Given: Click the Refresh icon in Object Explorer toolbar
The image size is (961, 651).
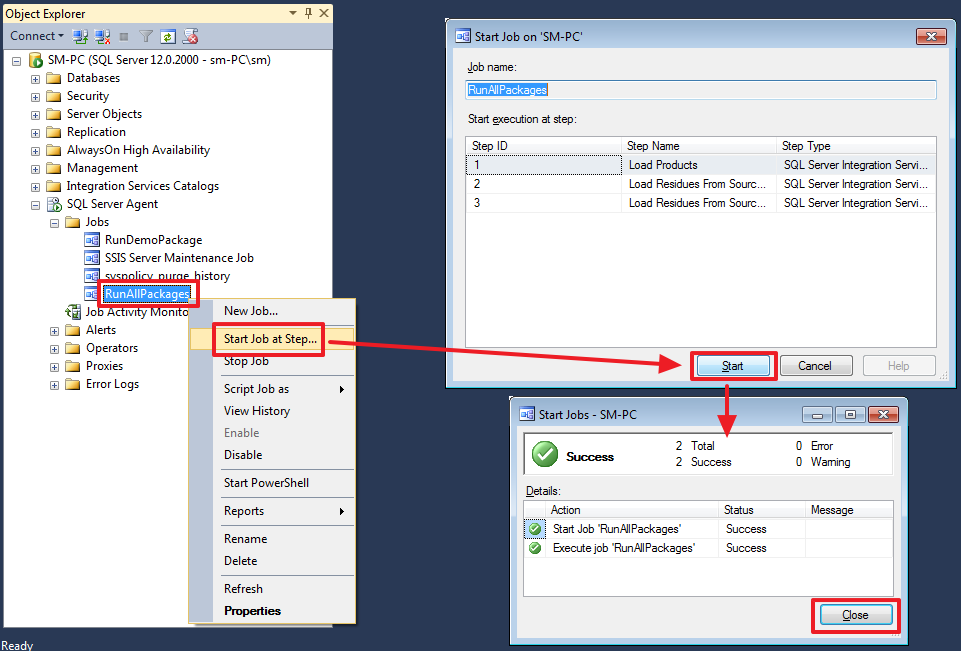Looking at the screenshot, I should tap(166, 36).
